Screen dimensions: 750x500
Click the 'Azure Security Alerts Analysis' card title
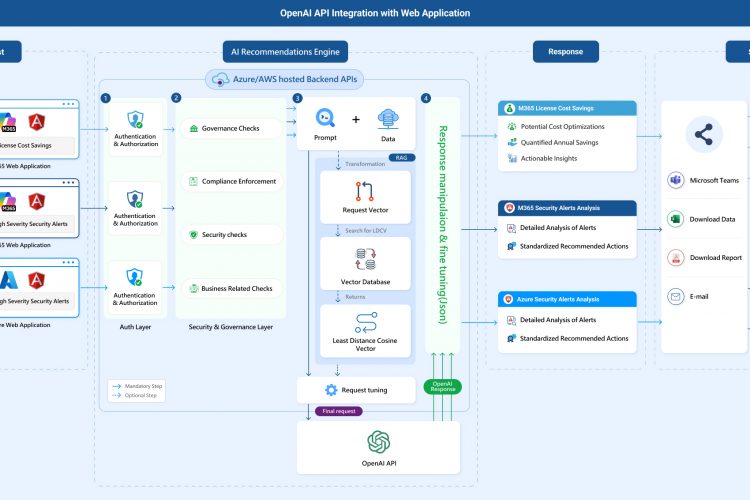tap(558, 299)
